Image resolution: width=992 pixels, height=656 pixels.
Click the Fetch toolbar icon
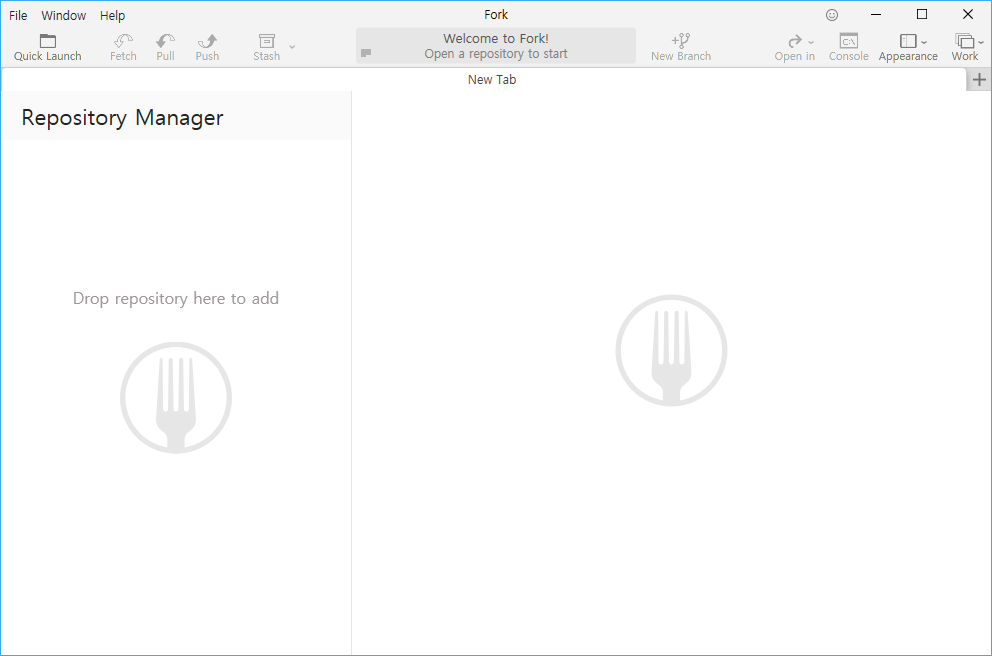click(123, 41)
